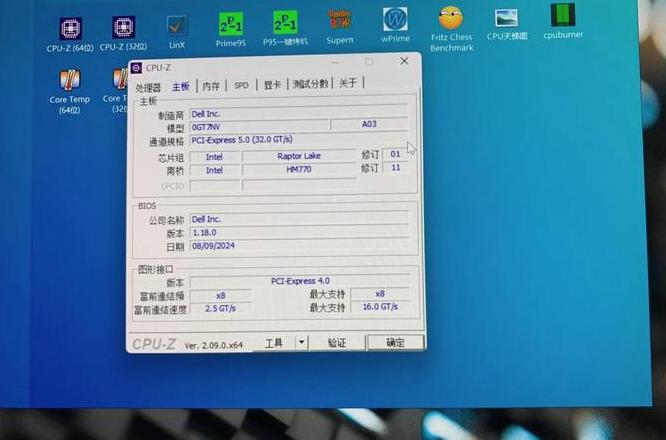Click the BIOS company Dell Inc. field

(299, 219)
